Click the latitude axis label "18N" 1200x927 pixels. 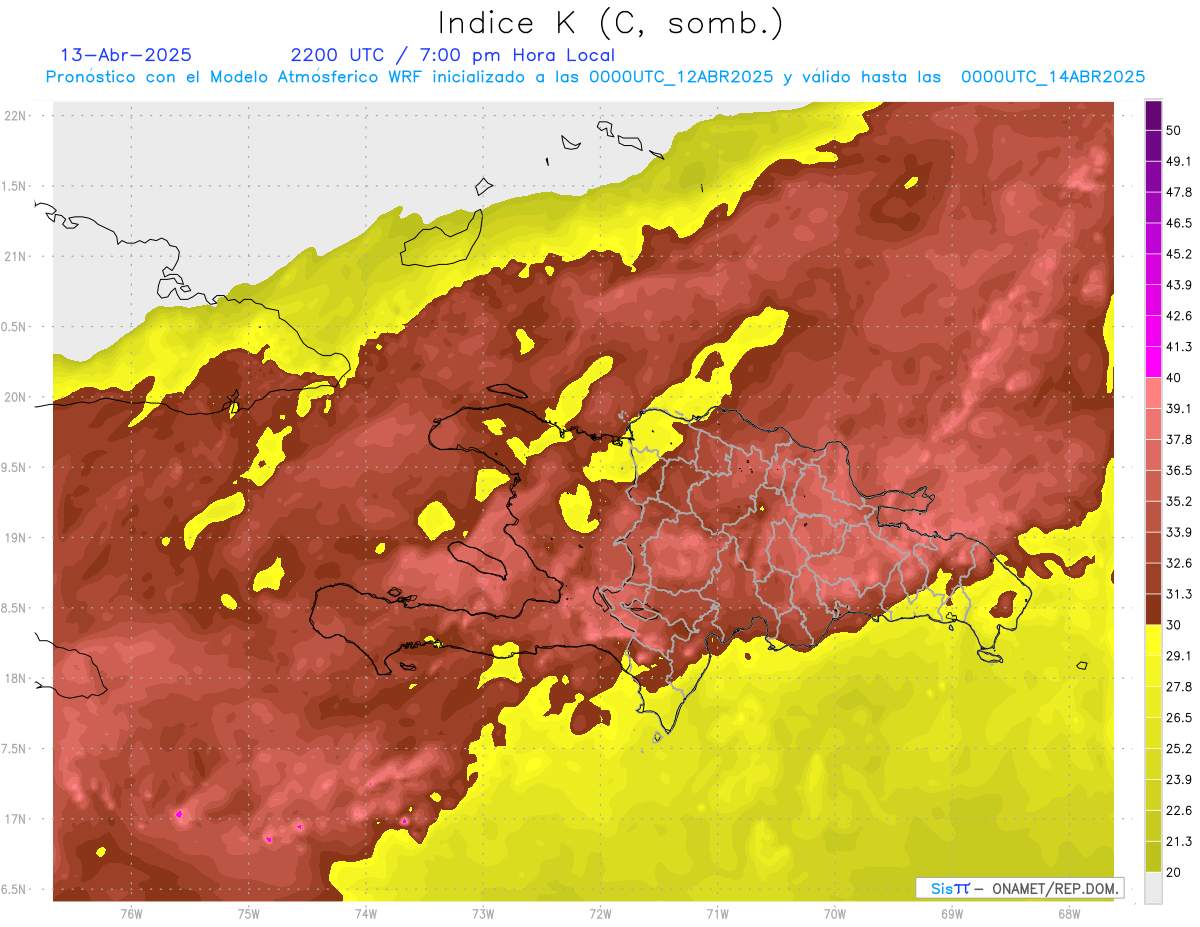pos(17,678)
